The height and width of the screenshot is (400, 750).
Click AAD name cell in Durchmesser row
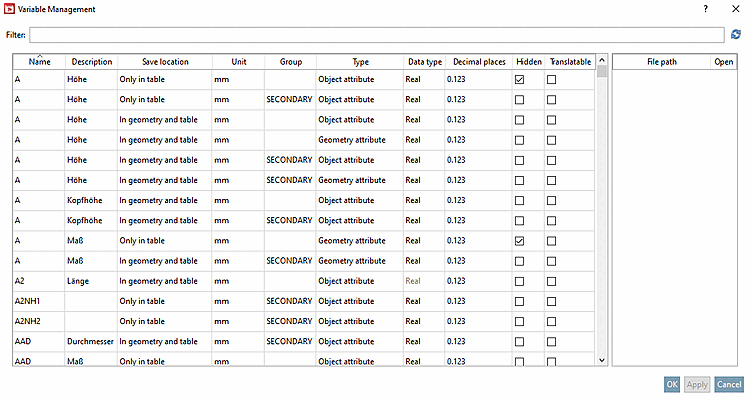[39, 342]
